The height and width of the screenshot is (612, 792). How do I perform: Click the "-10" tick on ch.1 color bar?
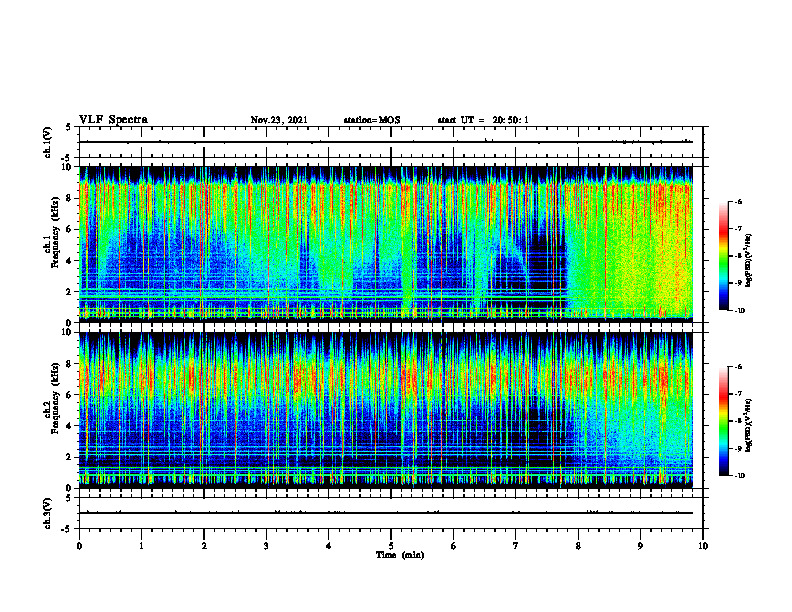coord(739,311)
